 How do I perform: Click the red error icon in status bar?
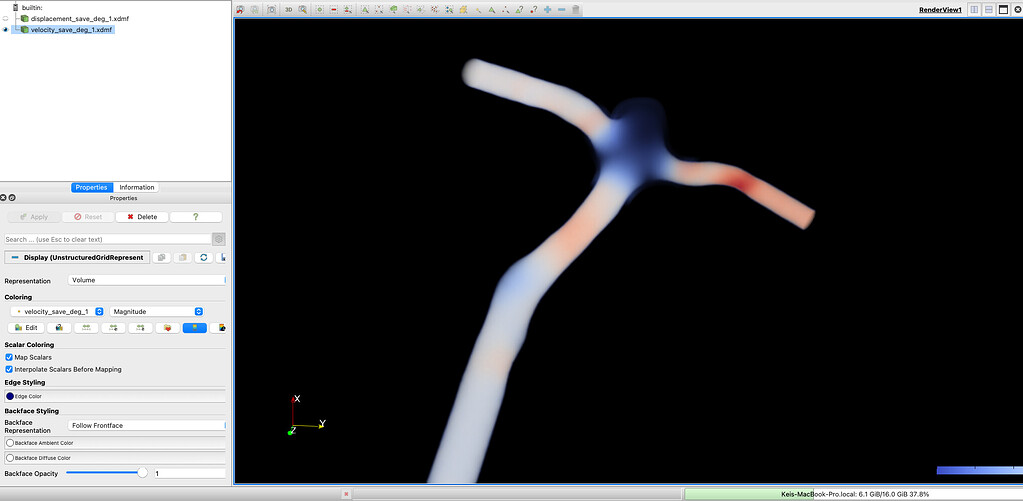point(346,494)
